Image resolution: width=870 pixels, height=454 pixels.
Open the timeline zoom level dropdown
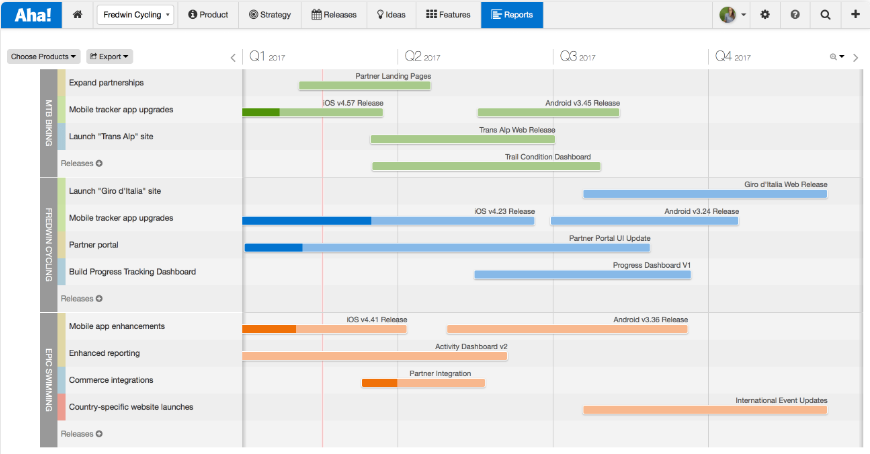pyautogui.click(x=837, y=57)
